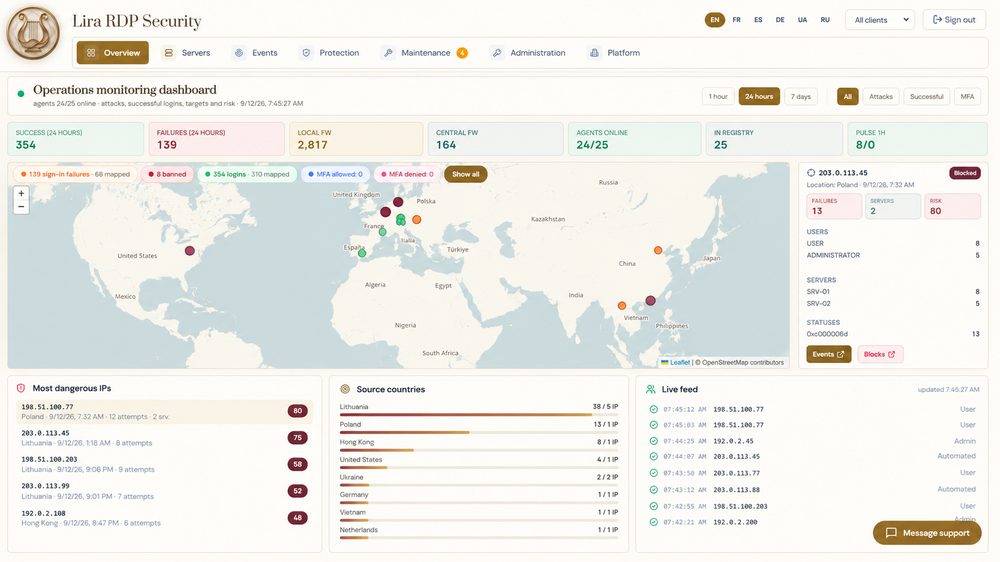This screenshot has width=1000, height=562.
Task: Zoom in the map with plus
Action: tap(21, 193)
